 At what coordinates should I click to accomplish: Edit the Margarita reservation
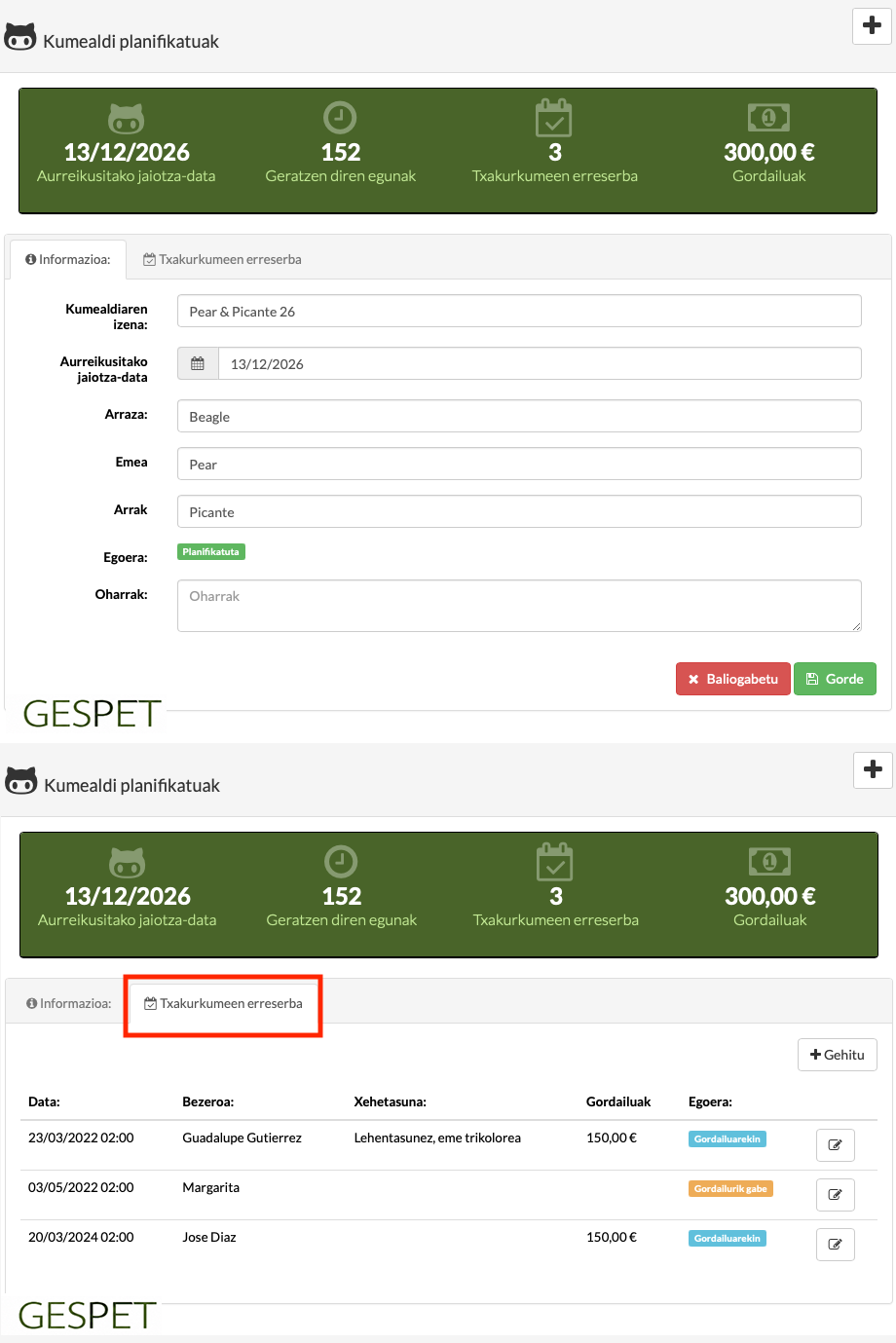coord(835,1195)
